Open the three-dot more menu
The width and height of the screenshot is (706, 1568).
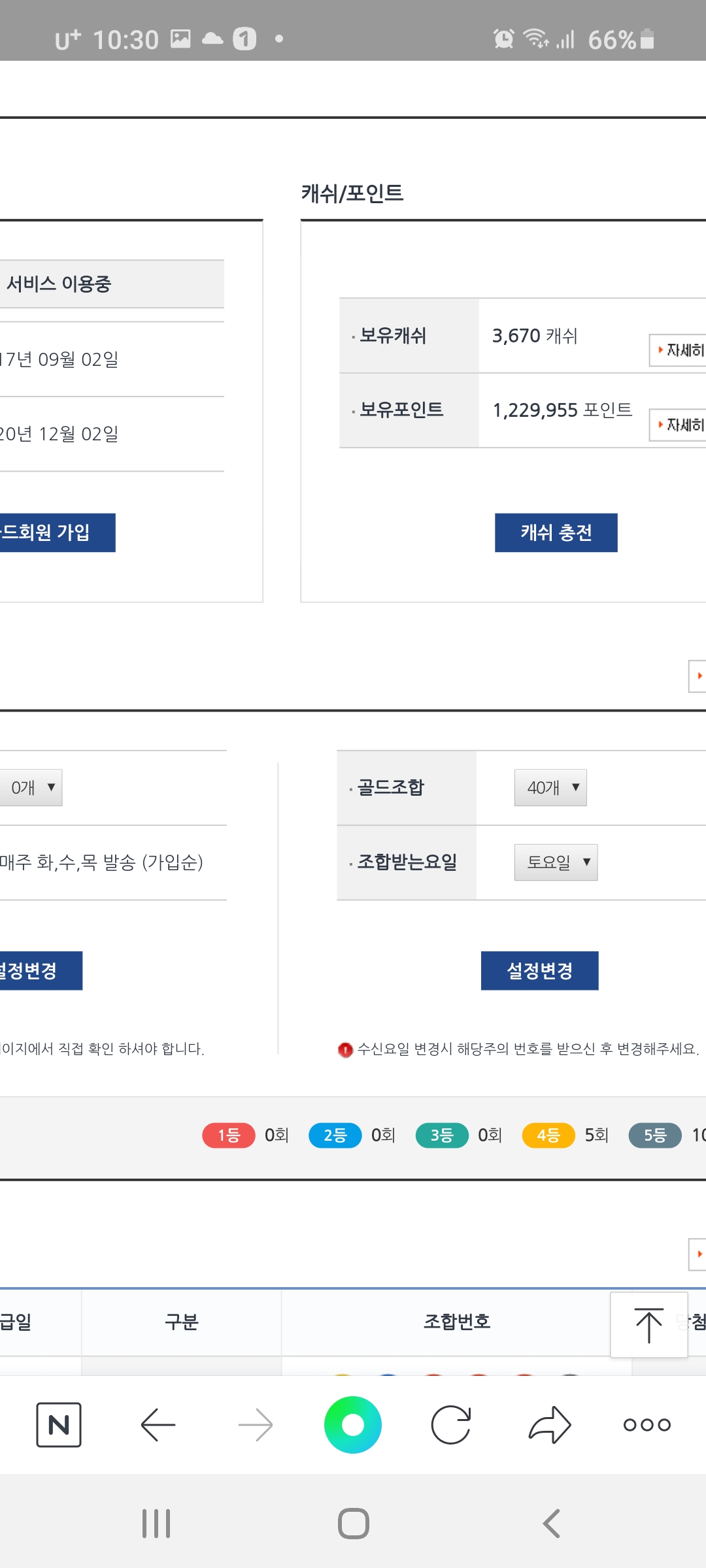(647, 1424)
